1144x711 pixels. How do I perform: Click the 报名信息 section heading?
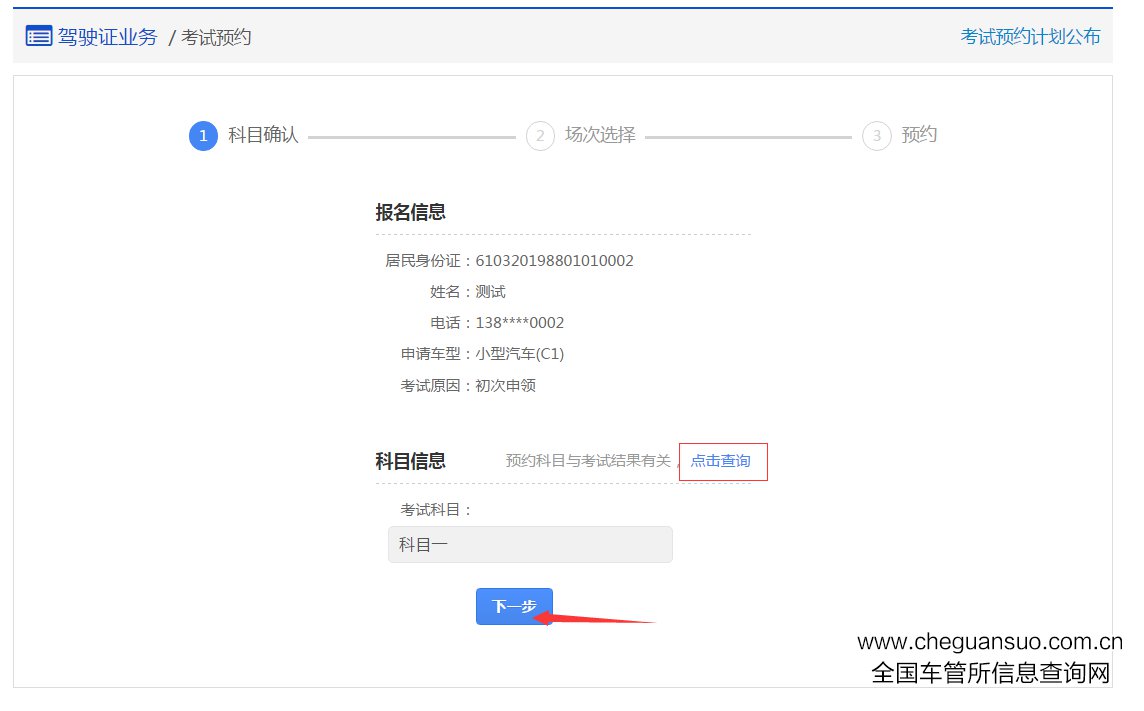410,212
